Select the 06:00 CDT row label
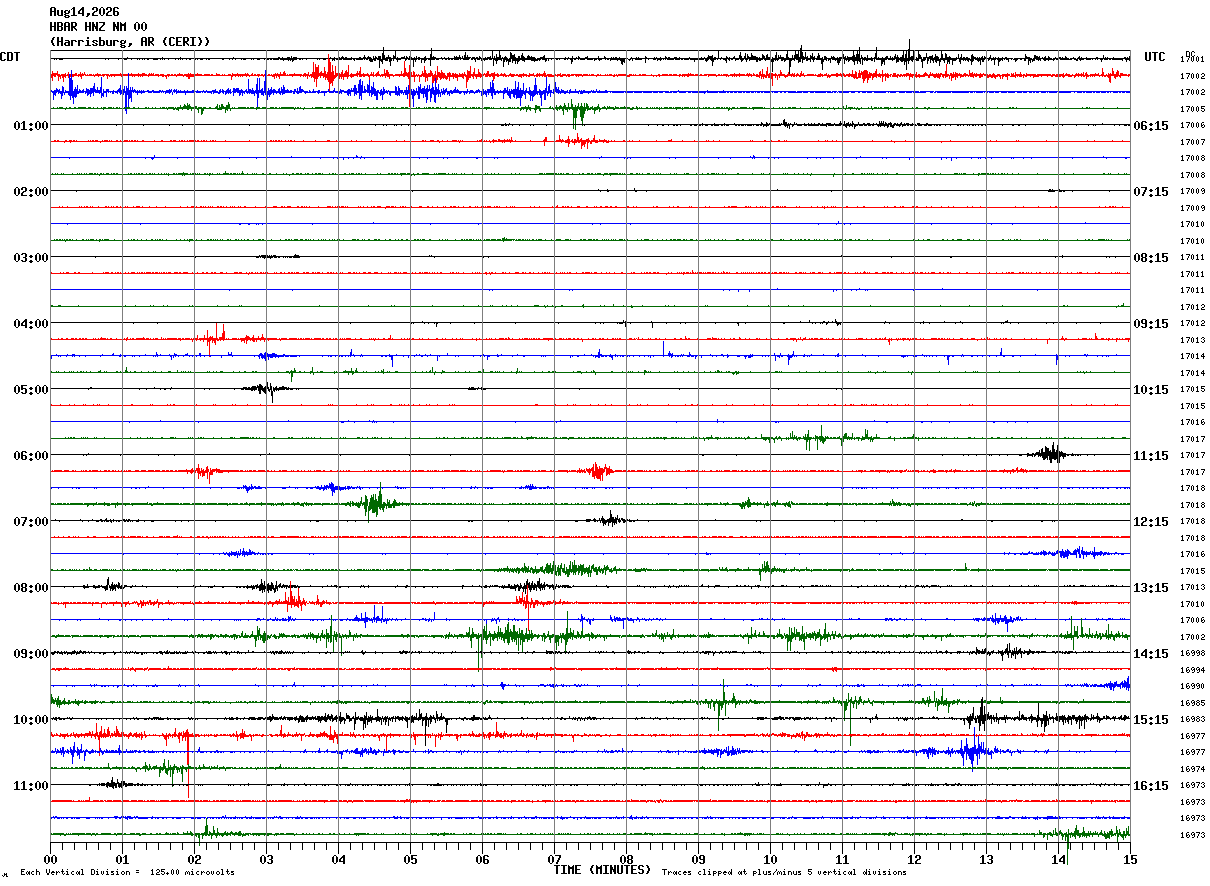This screenshot has width=1210, height=886. click(31, 456)
